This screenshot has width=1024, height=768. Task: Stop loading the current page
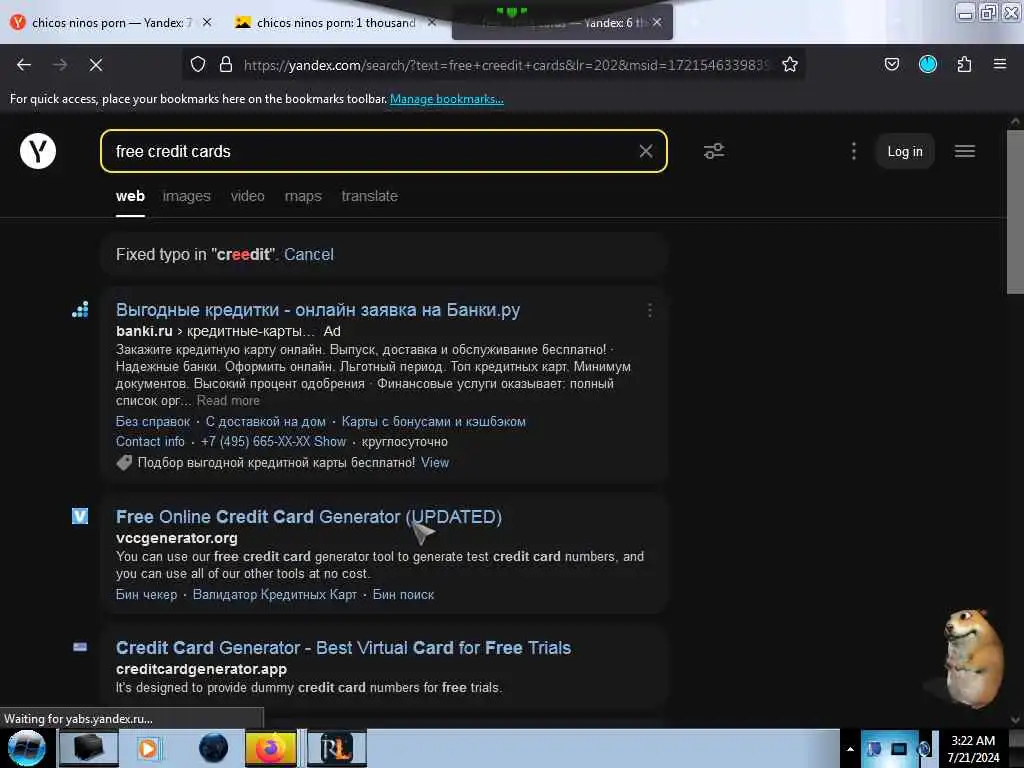pos(96,65)
